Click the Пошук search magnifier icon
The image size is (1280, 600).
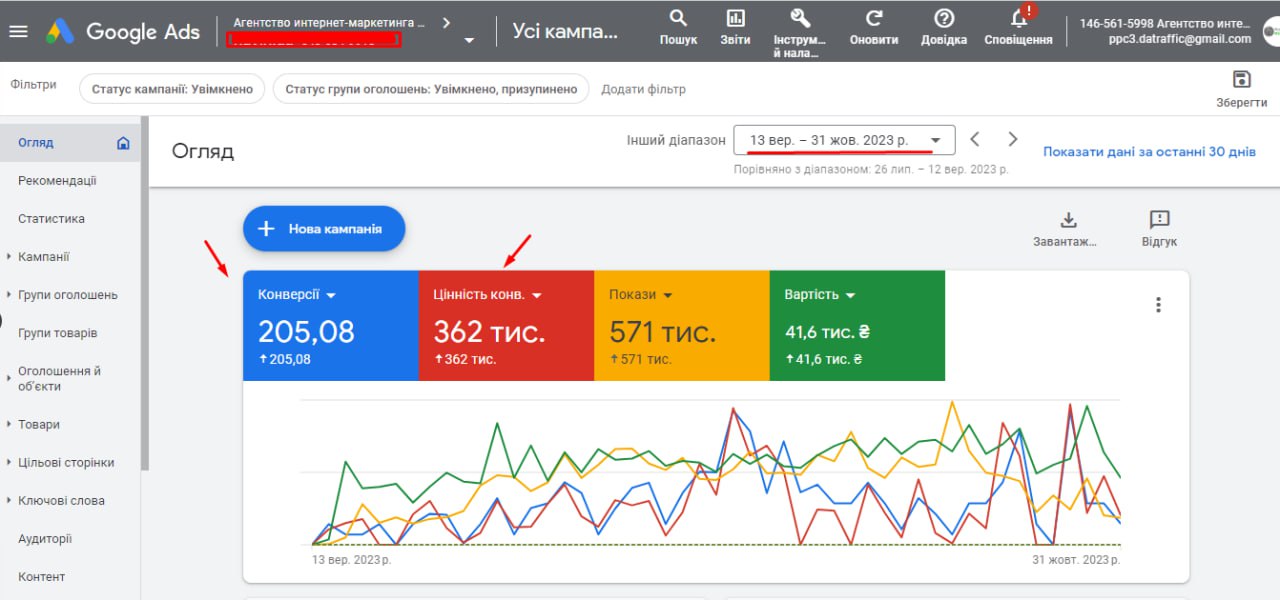[x=678, y=18]
